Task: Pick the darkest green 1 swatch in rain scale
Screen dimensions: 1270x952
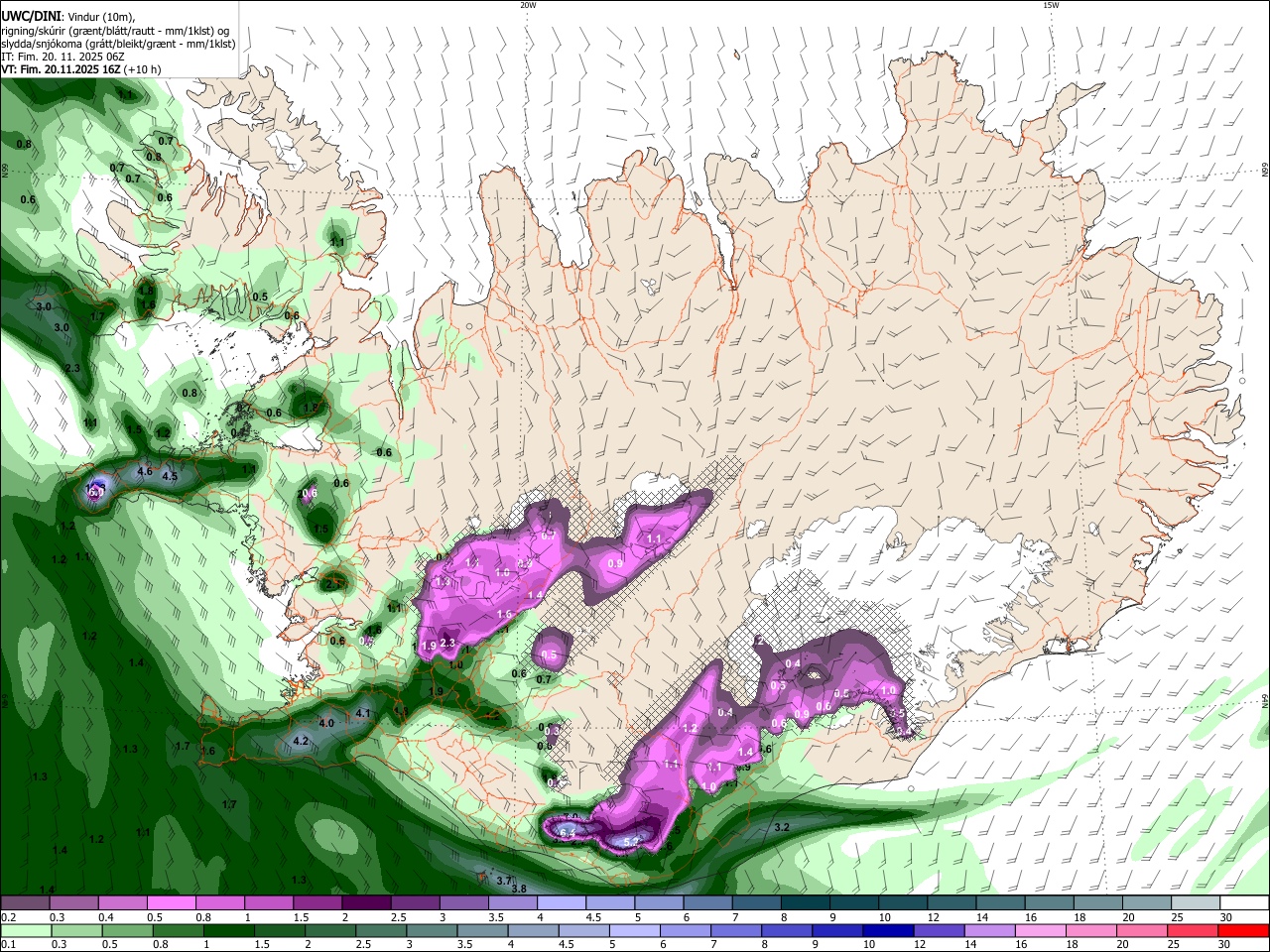Action: [228, 930]
